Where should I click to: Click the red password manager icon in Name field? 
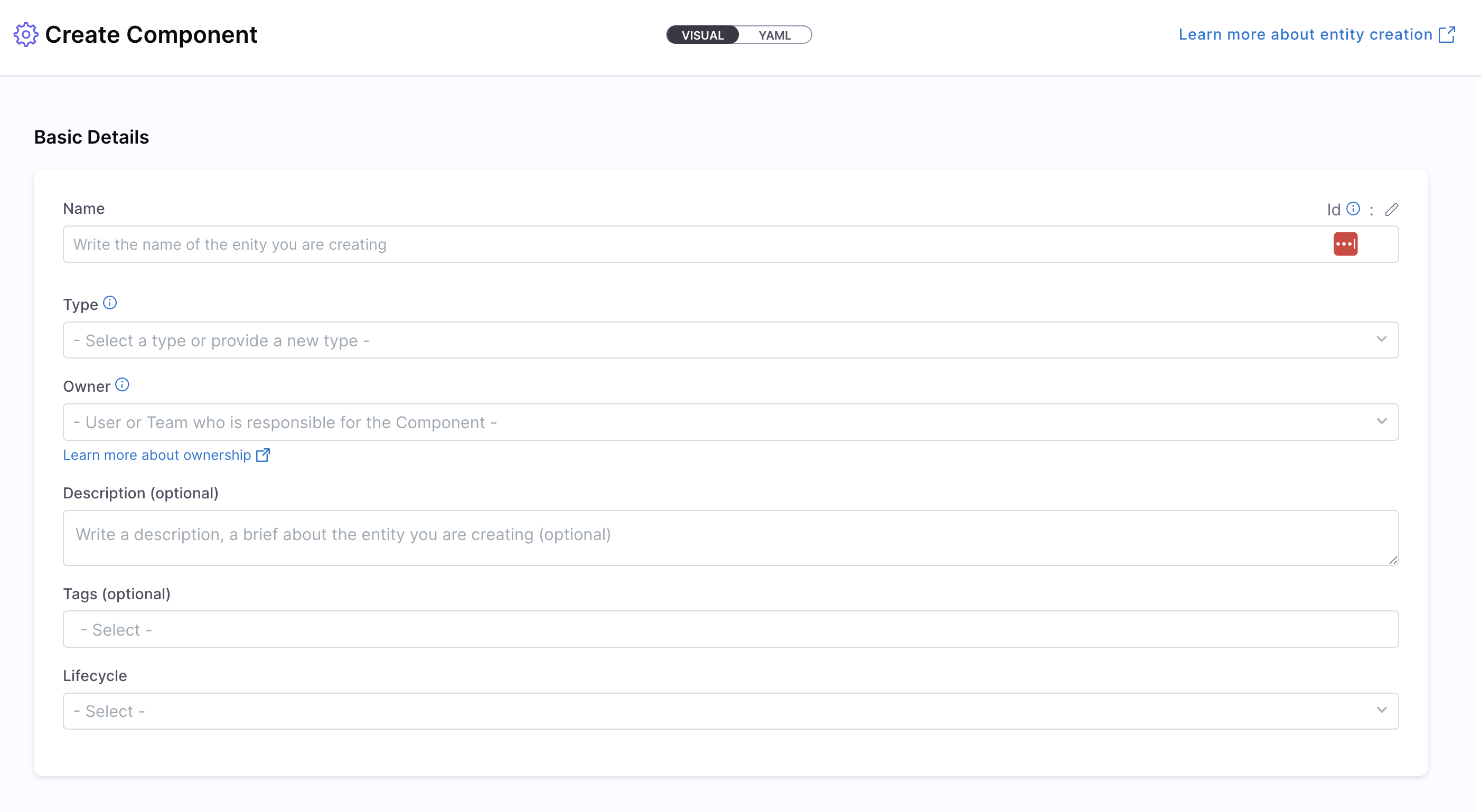pyautogui.click(x=1345, y=244)
